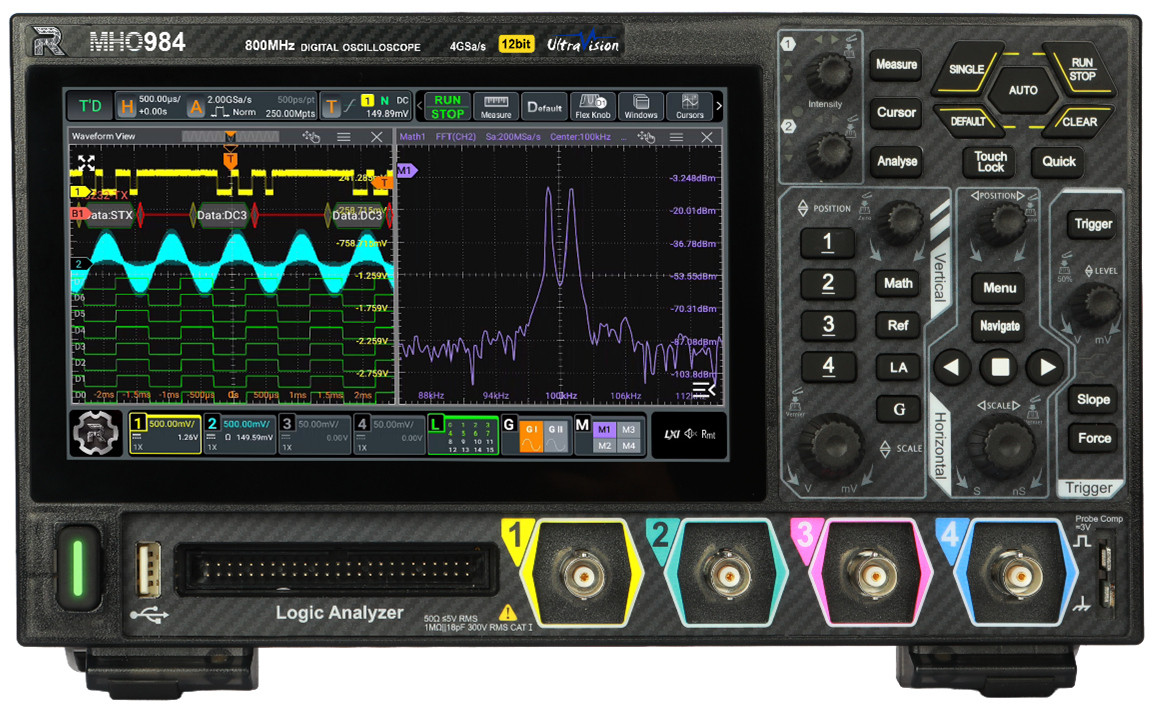The height and width of the screenshot is (708, 1152).
Task: Open the Cursors toolbar icon
Action: (689, 106)
